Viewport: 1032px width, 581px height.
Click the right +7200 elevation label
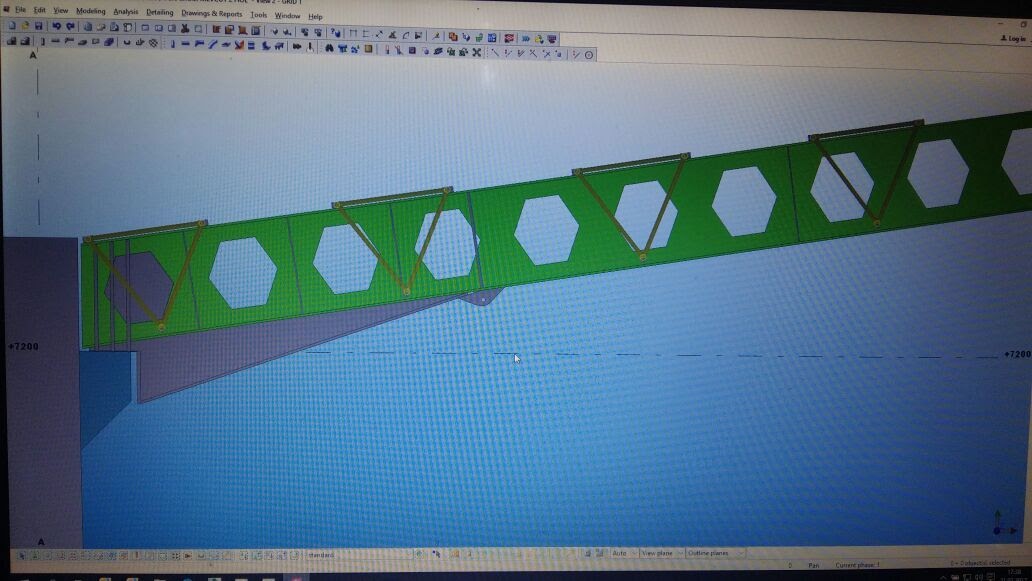1018,354
